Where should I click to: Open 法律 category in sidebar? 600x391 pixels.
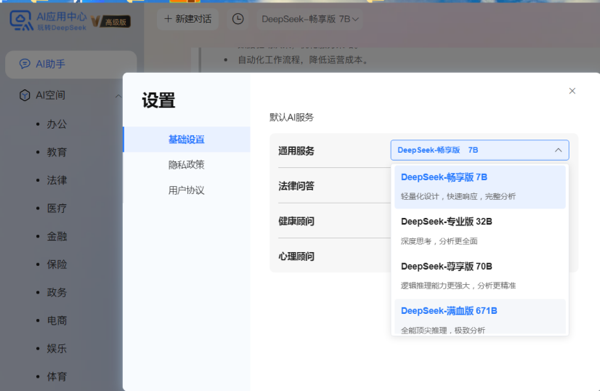(x=57, y=180)
